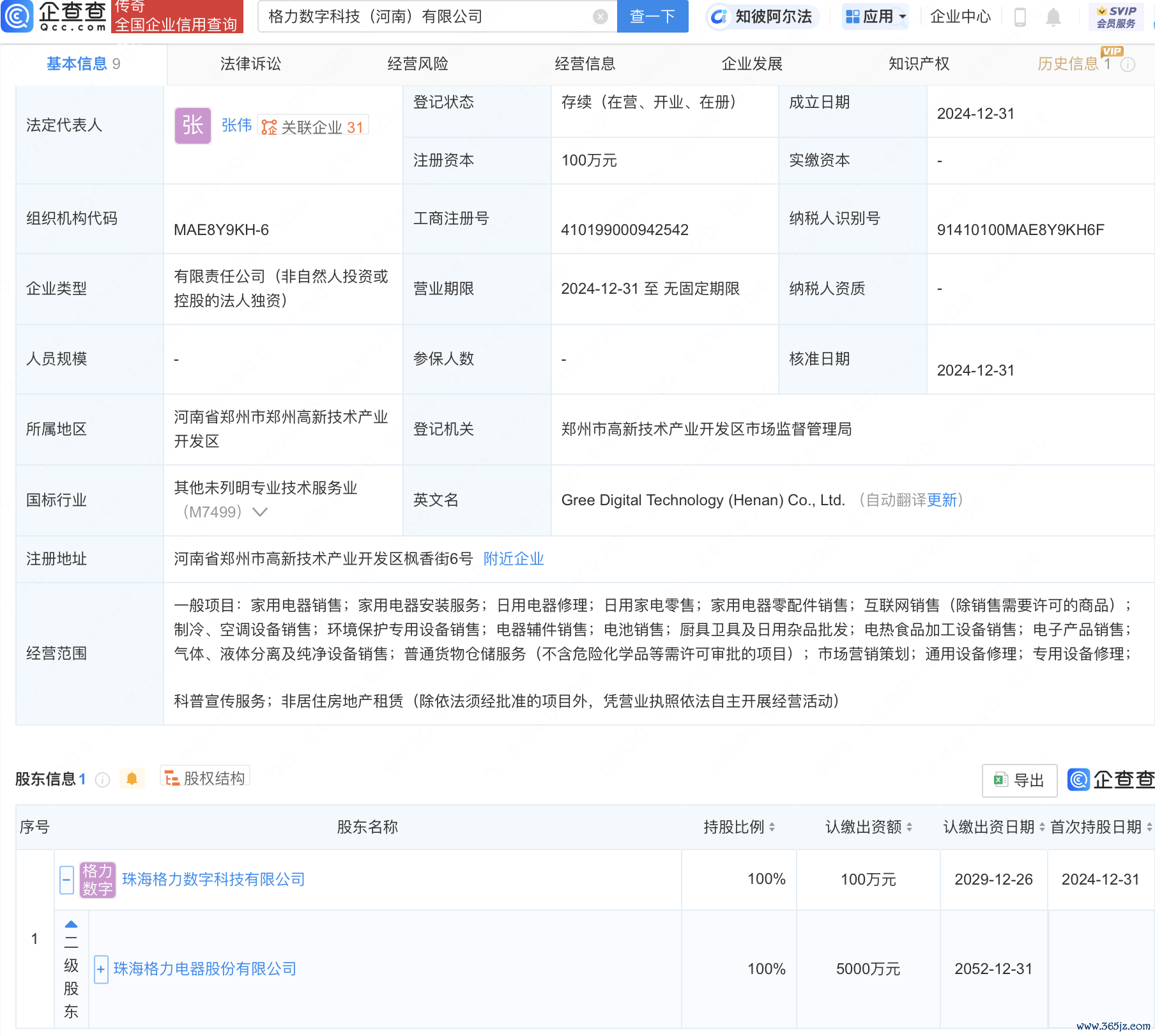This screenshot has height=1036, width=1155.
Task: View 关联企业 31 related companies
Action: click(313, 126)
